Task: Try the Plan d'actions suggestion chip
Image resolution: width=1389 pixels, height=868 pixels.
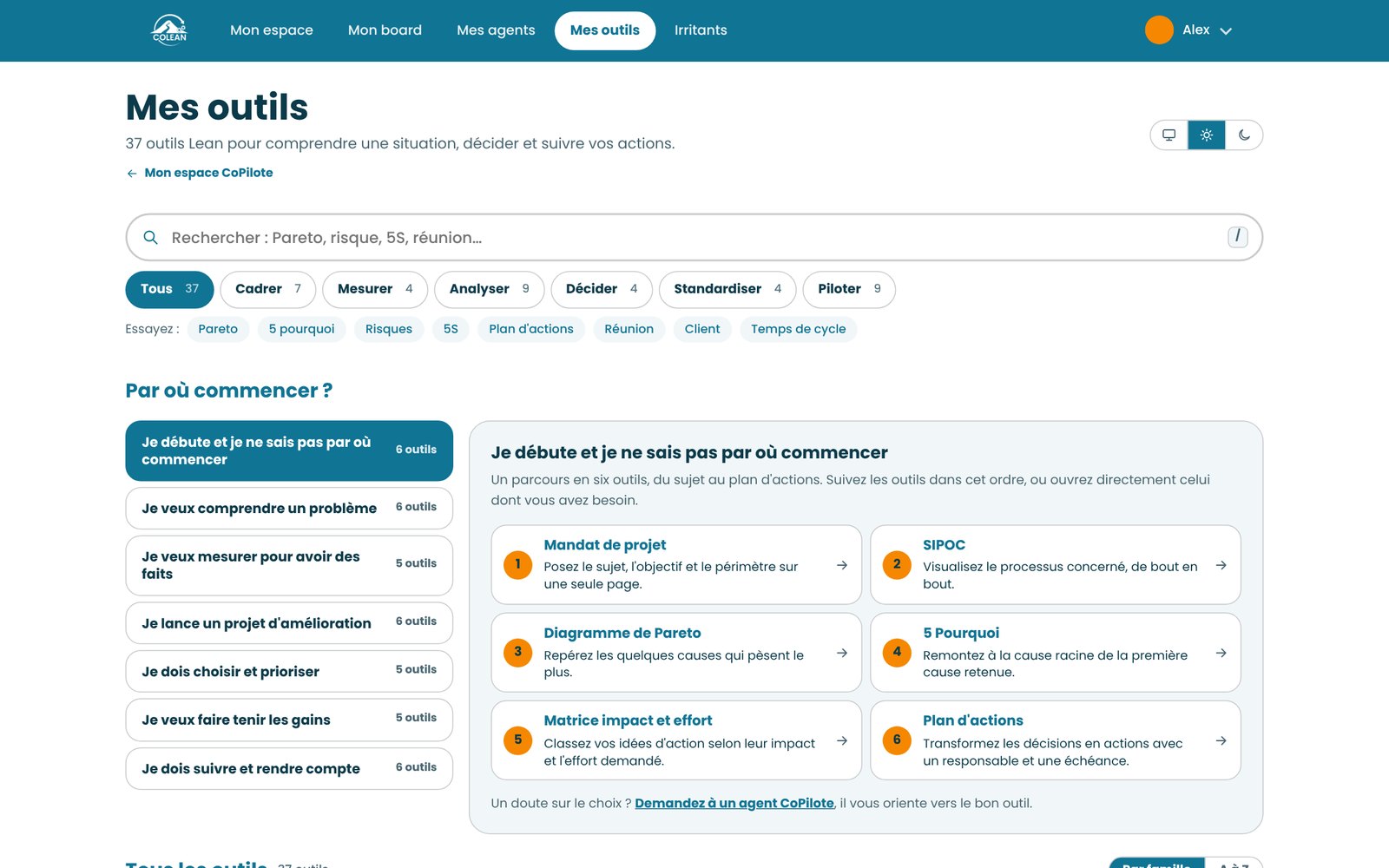Action: [x=531, y=329]
